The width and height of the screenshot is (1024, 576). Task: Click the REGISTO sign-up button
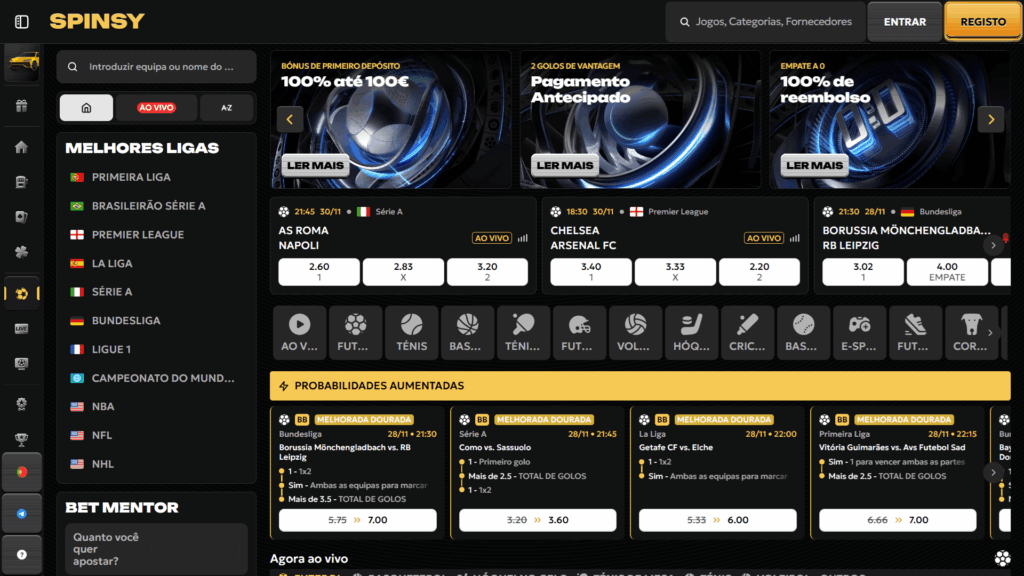[x=983, y=21]
